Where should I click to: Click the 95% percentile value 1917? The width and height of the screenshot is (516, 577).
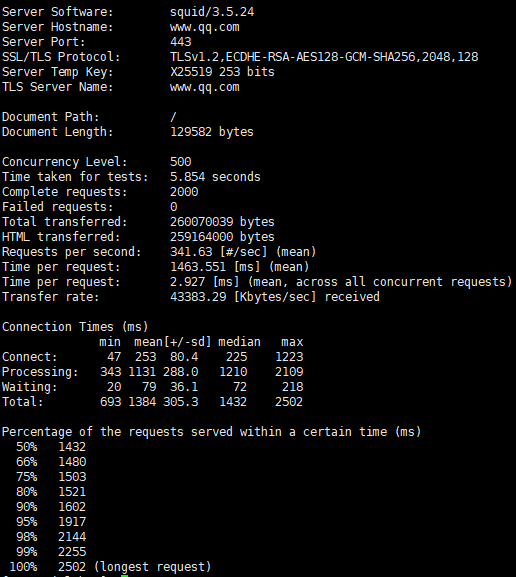[72, 522]
